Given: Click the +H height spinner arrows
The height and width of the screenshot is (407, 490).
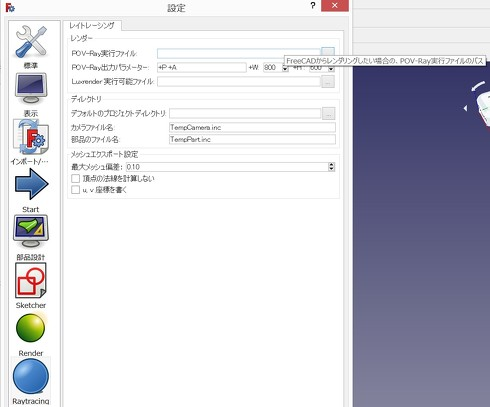Looking at the screenshot, I should 331,68.
